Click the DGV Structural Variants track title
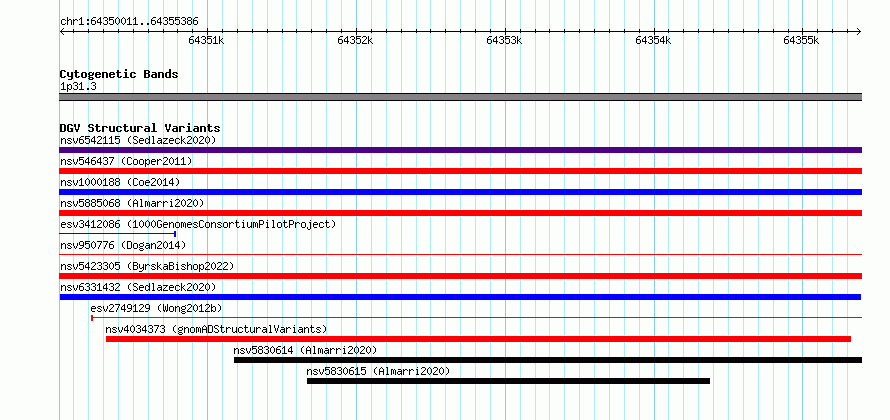This screenshot has width=890, height=420. [x=140, y=128]
